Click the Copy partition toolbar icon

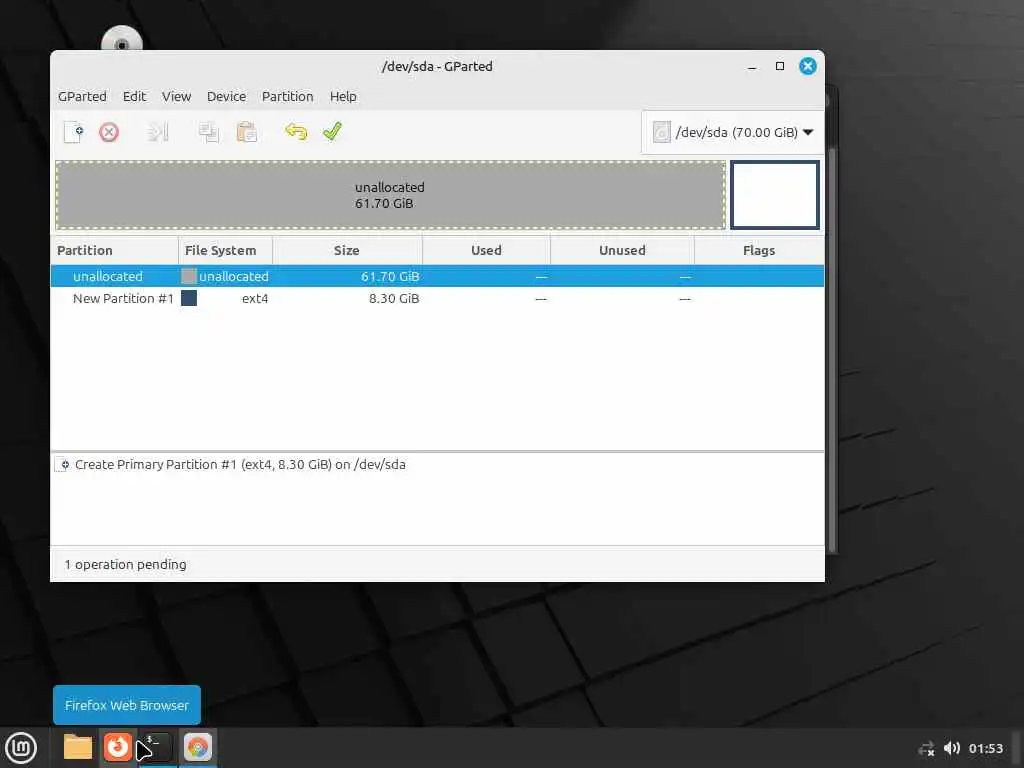pyautogui.click(x=208, y=133)
